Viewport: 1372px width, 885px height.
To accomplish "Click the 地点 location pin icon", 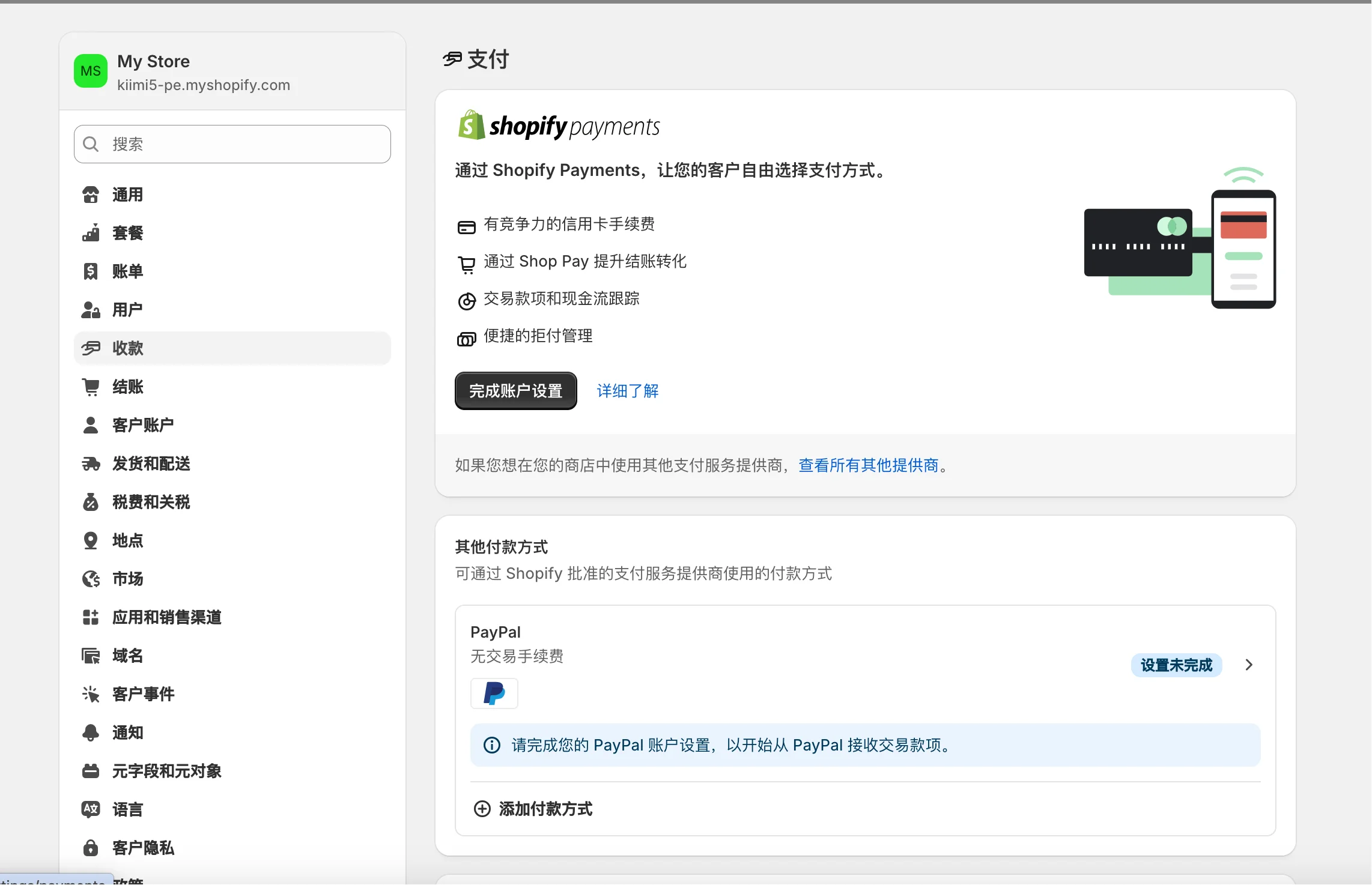I will click(x=91, y=540).
